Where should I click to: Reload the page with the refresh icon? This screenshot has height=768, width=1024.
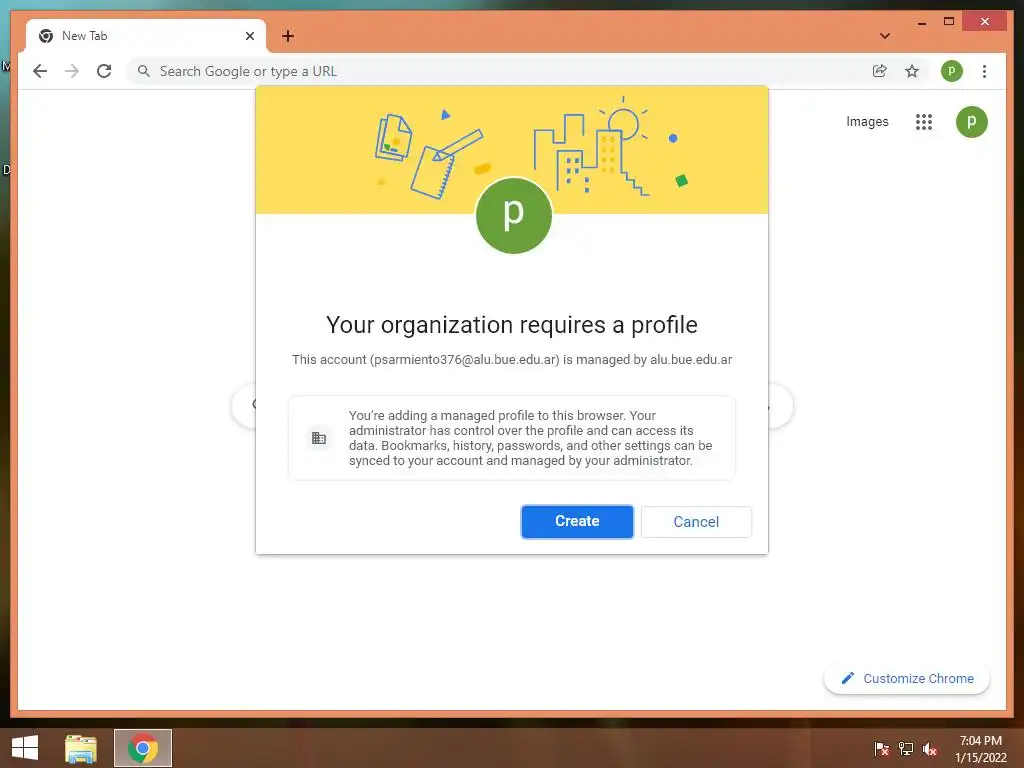pyautogui.click(x=104, y=71)
